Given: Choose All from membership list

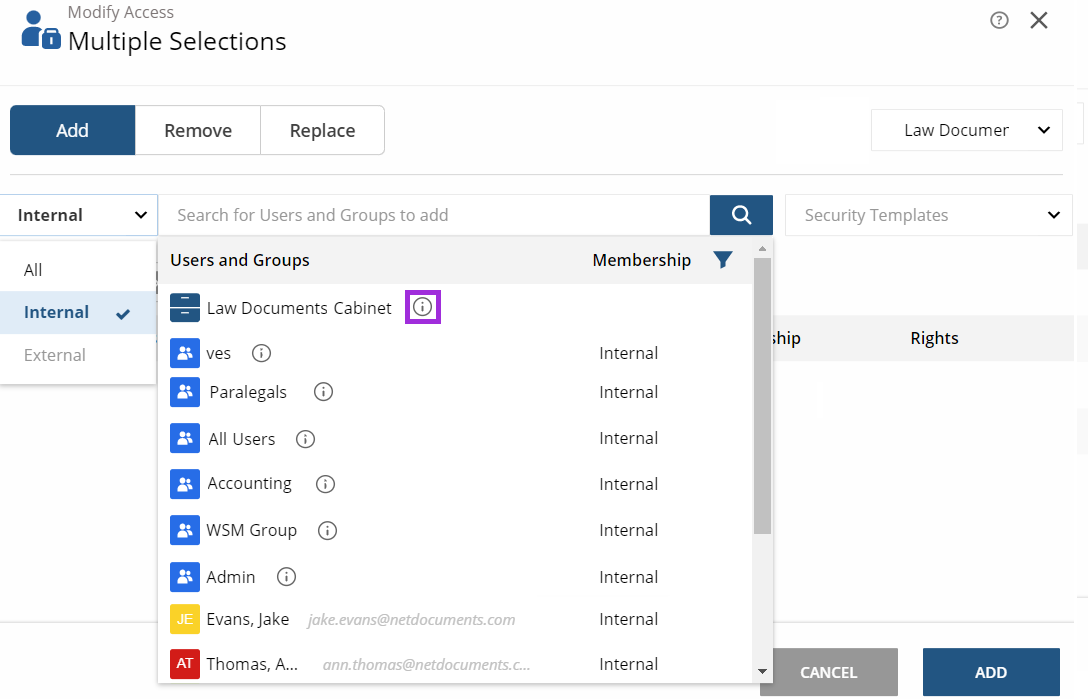Looking at the screenshot, I should [x=78, y=270].
